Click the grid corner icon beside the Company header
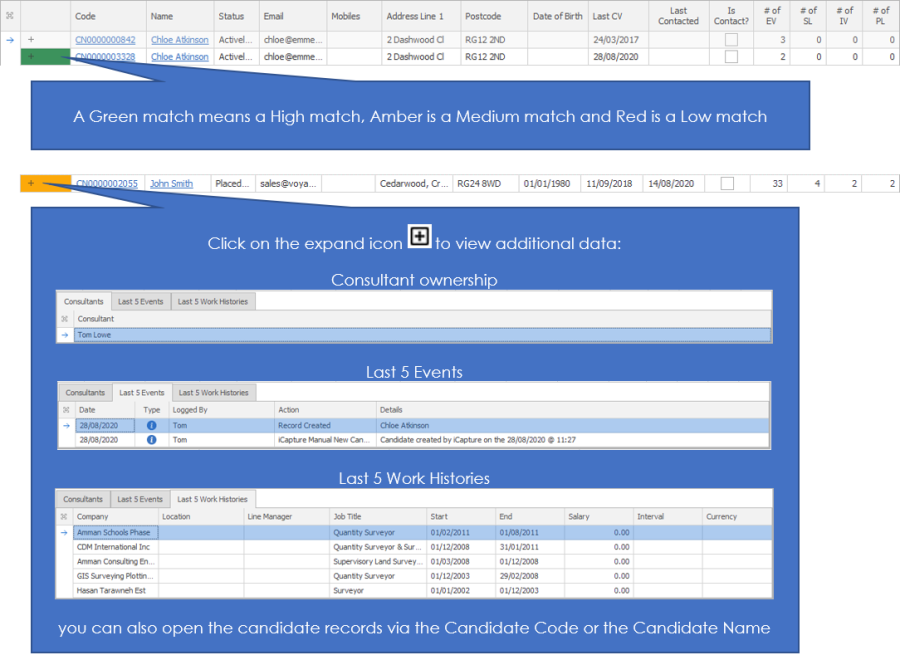The width and height of the screenshot is (900, 655). tap(65, 517)
